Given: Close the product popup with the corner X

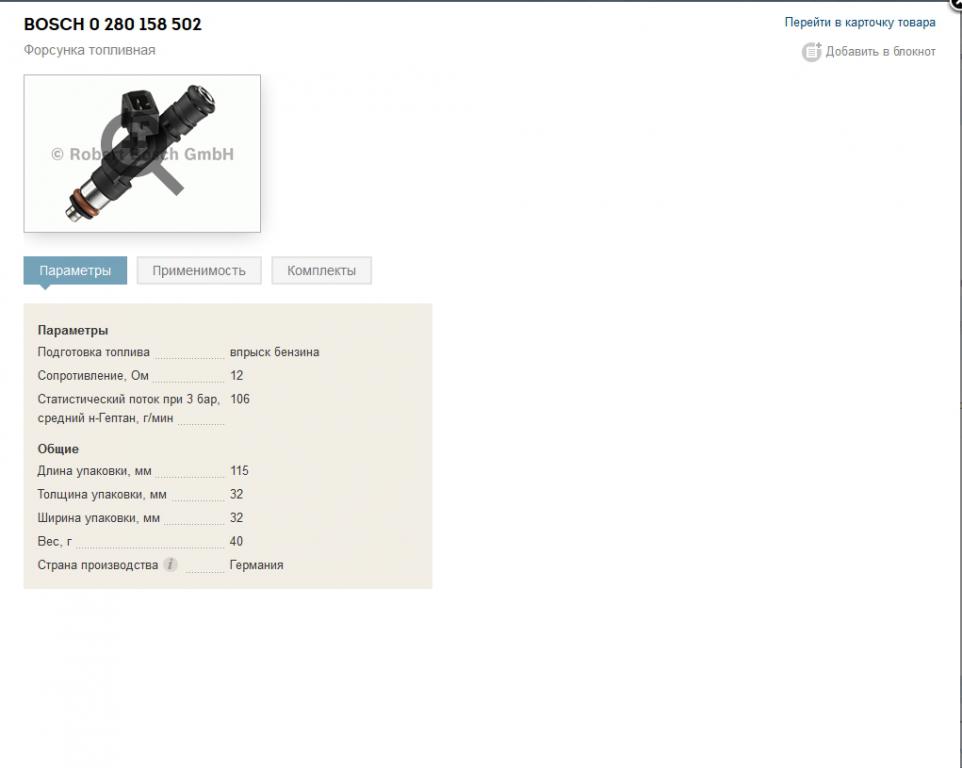Looking at the screenshot, I should click(x=956, y=3).
